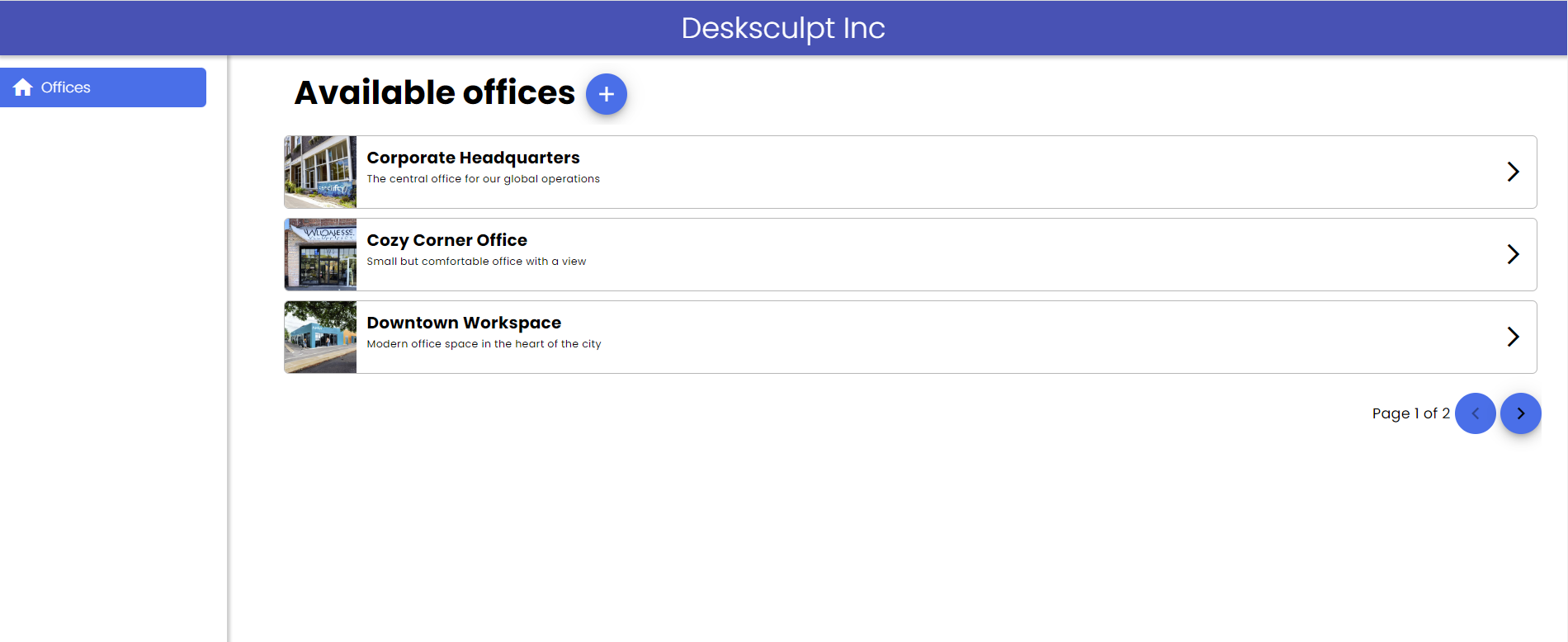Click the home icon in the sidebar

(23, 87)
